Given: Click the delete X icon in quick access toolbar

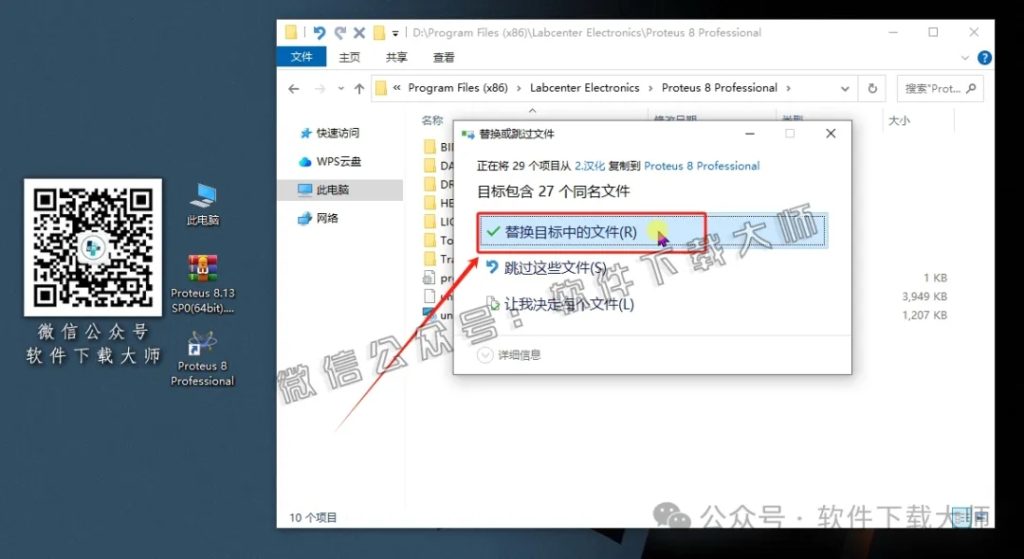Looking at the screenshot, I should pyautogui.click(x=359, y=33).
